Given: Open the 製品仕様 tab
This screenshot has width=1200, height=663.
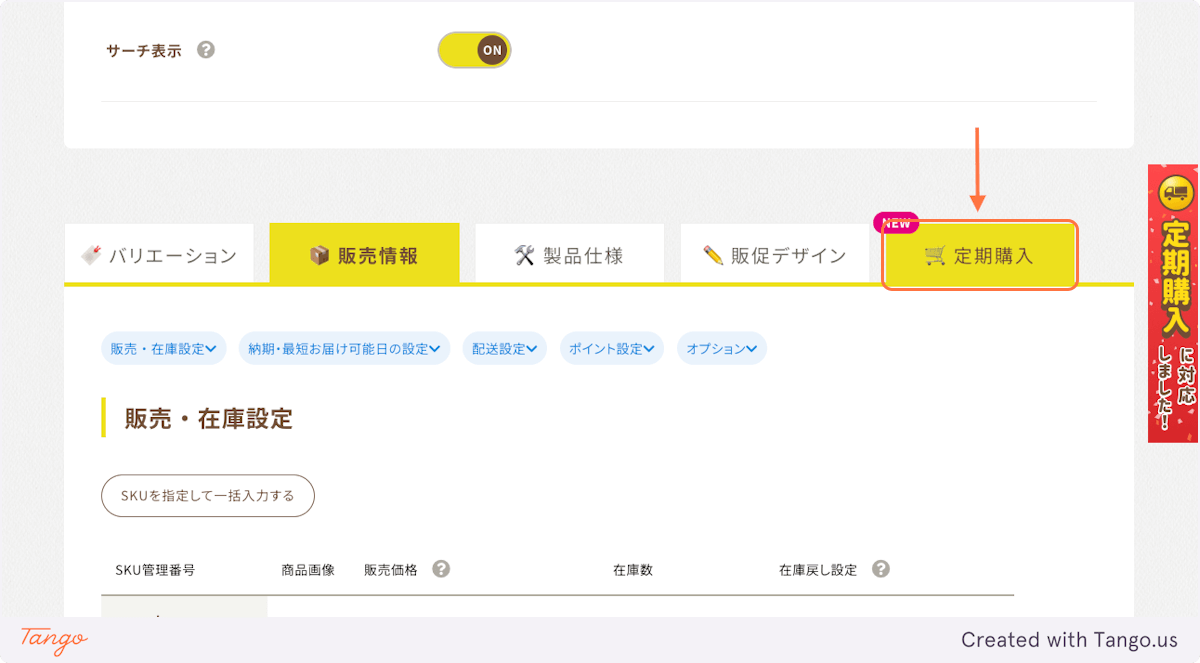Looking at the screenshot, I should coord(569,255).
